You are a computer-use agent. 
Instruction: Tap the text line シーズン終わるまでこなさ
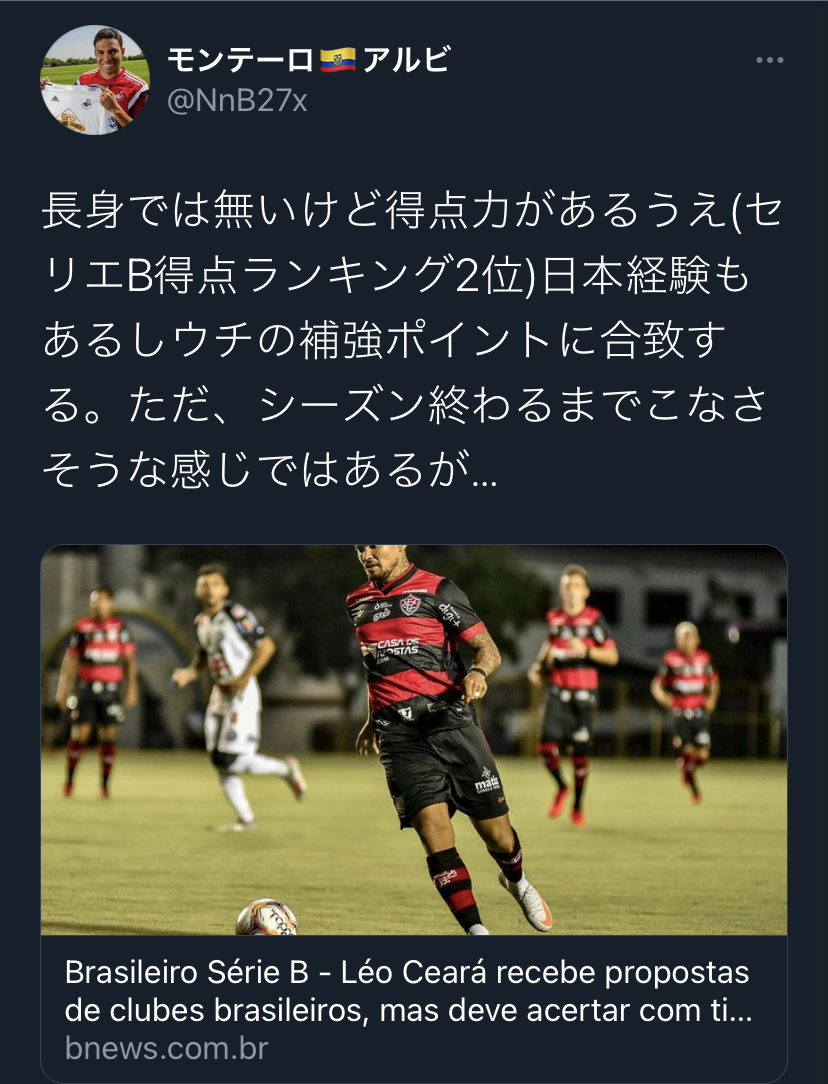point(404,405)
